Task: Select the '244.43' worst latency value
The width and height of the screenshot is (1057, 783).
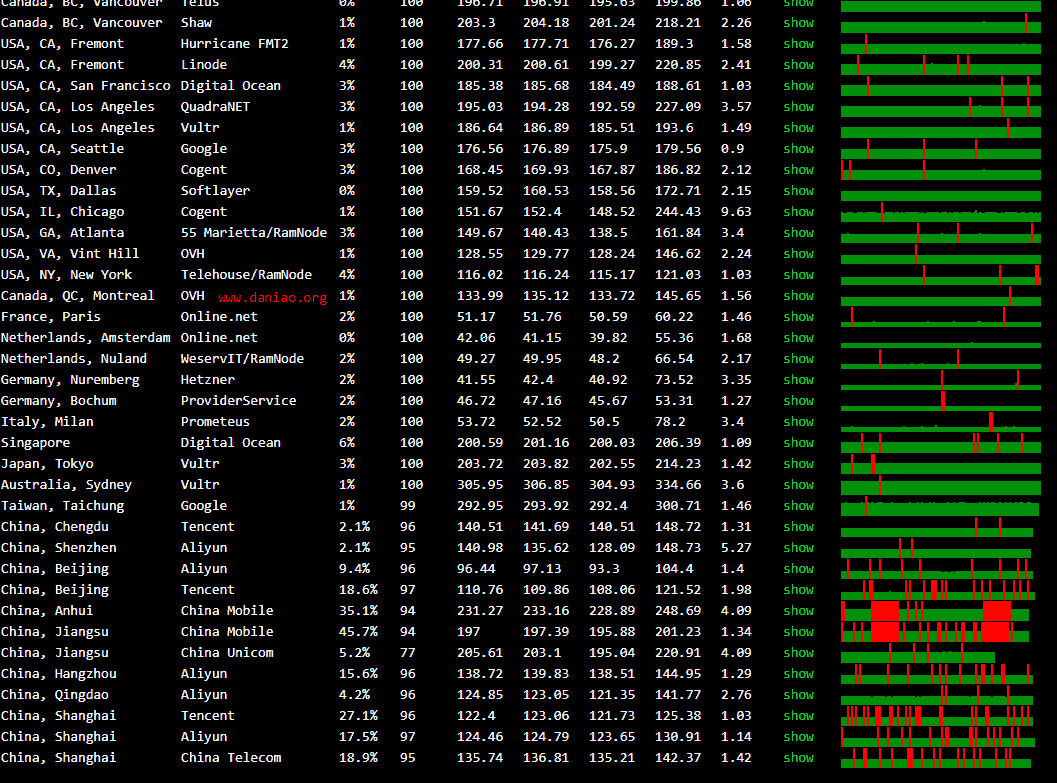Action: pos(677,212)
